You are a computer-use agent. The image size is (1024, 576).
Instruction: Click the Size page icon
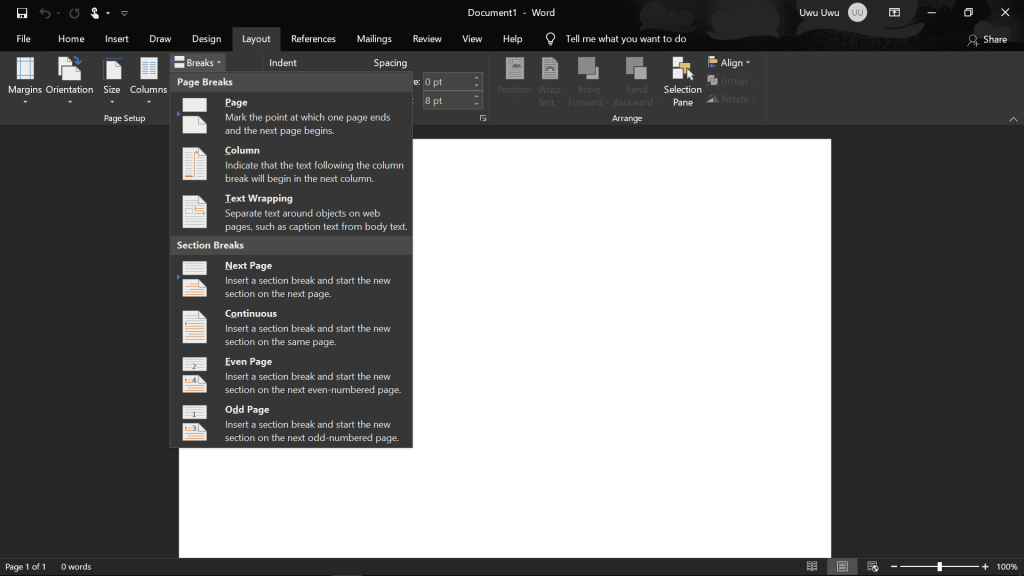click(x=112, y=70)
